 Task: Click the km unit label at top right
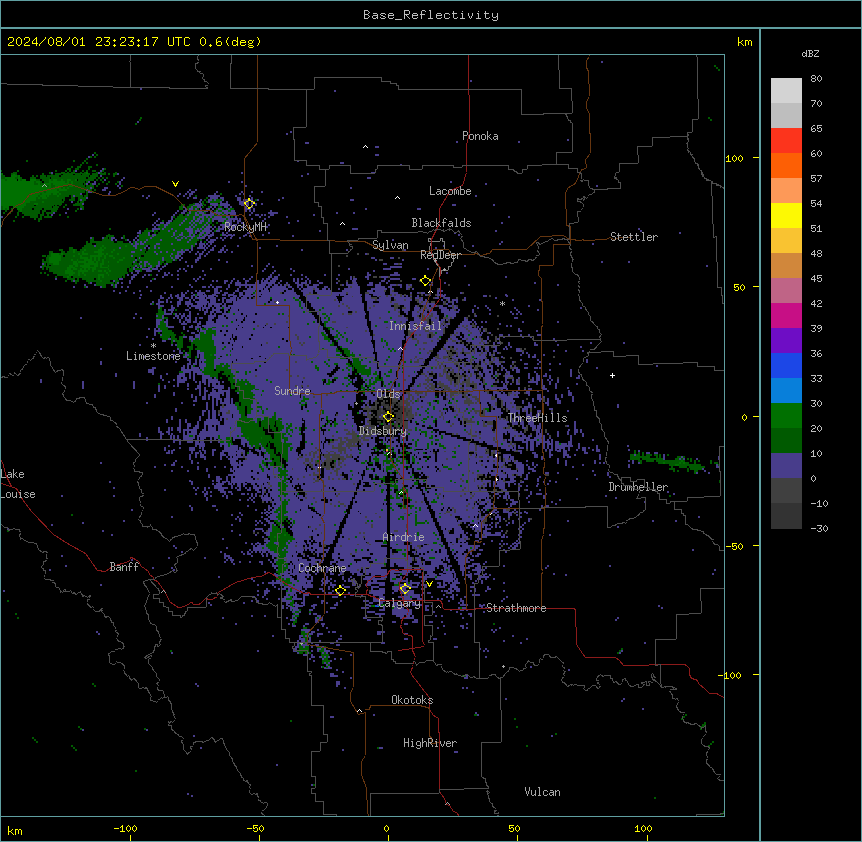[x=745, y=42]
